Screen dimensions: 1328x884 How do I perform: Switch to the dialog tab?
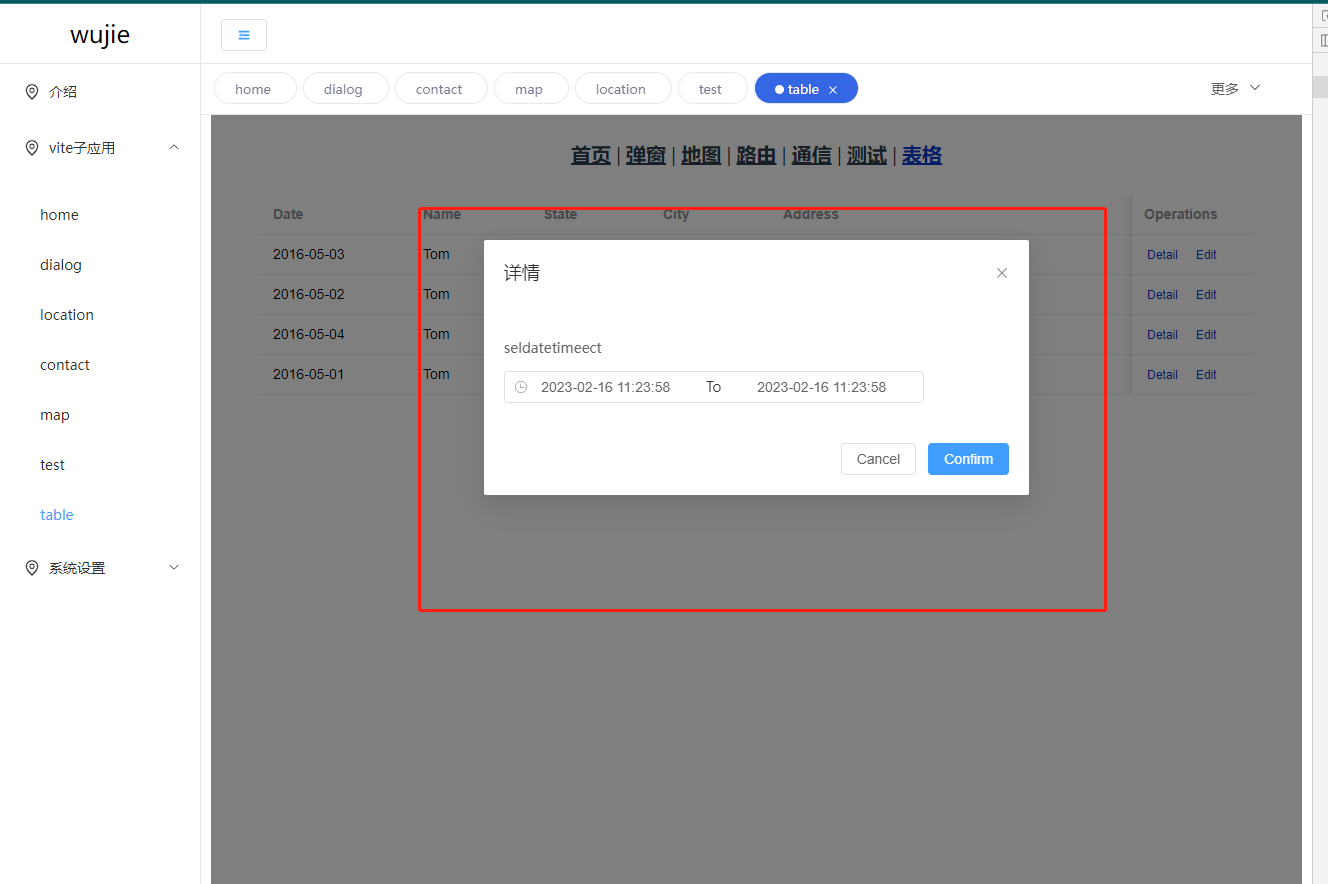tap(345, 88)
